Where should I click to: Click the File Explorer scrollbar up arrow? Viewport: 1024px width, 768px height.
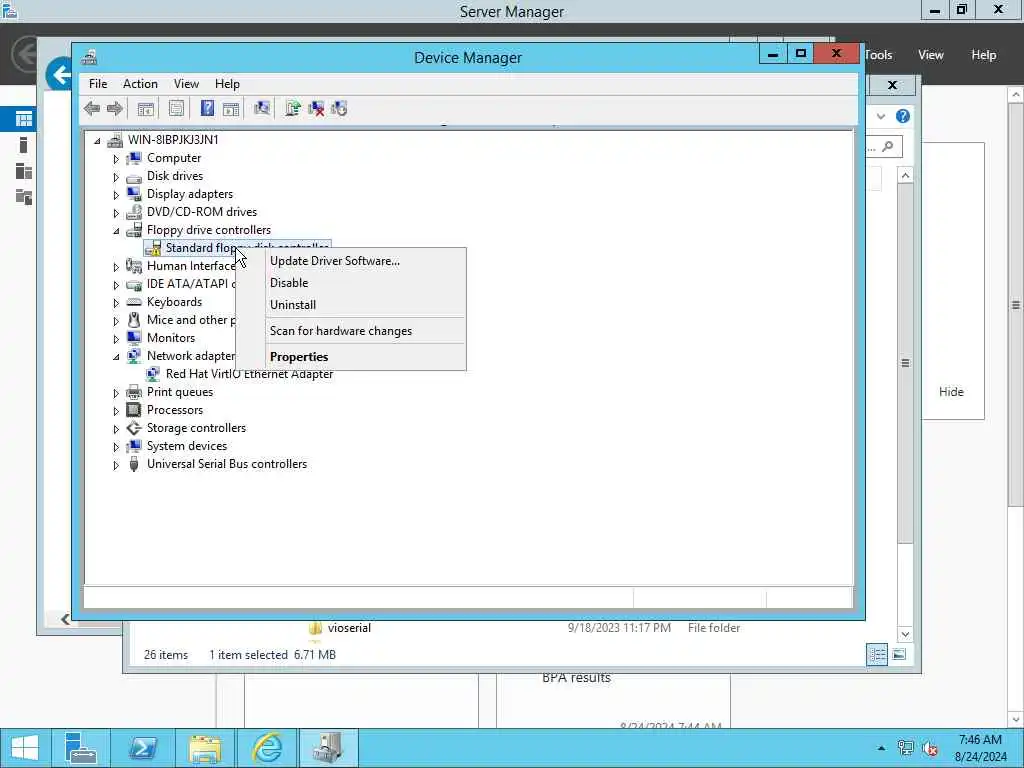pyautogui.click(x=905, y=176)
